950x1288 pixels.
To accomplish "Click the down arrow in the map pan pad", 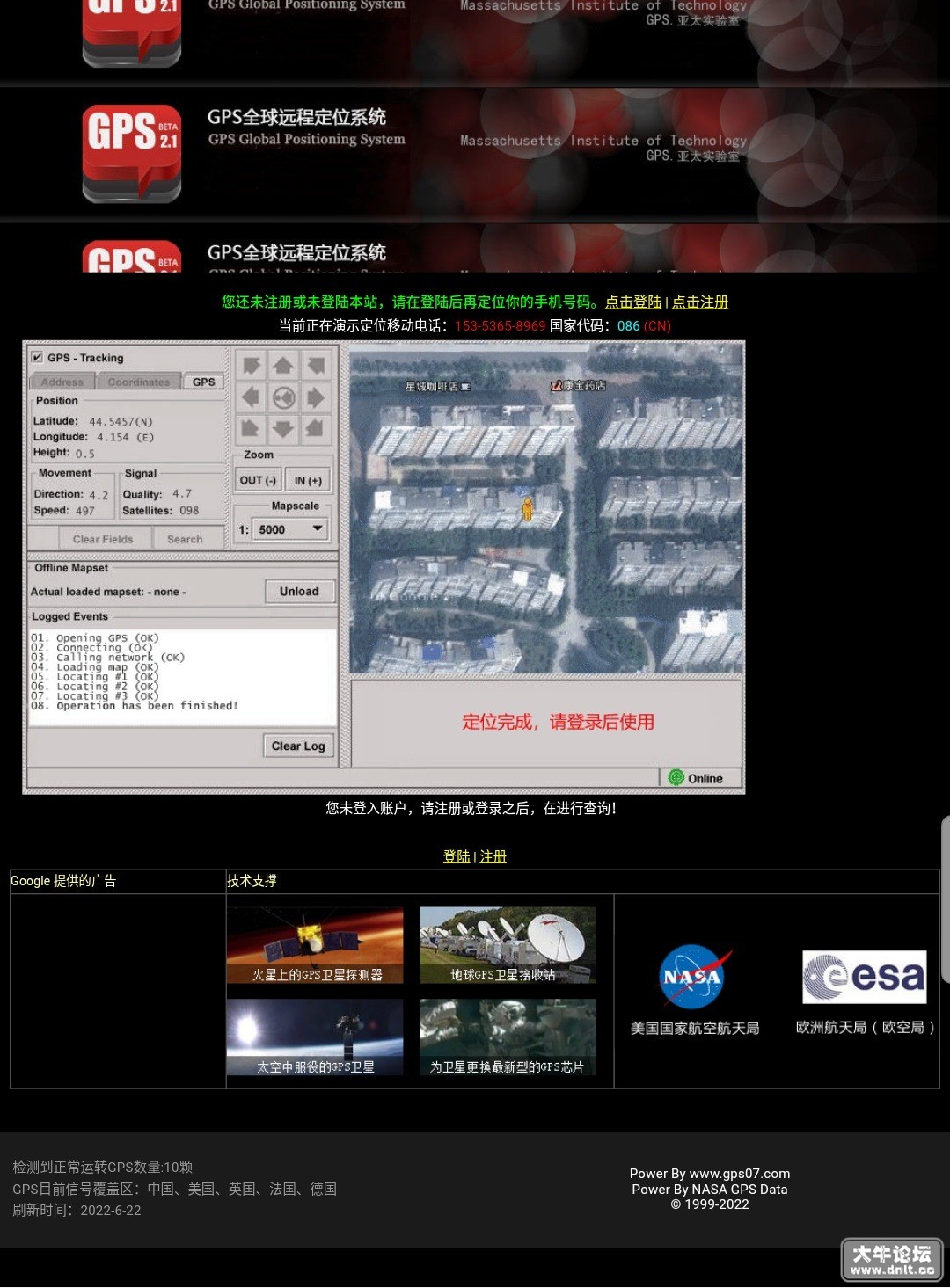I will coord(283,430).
